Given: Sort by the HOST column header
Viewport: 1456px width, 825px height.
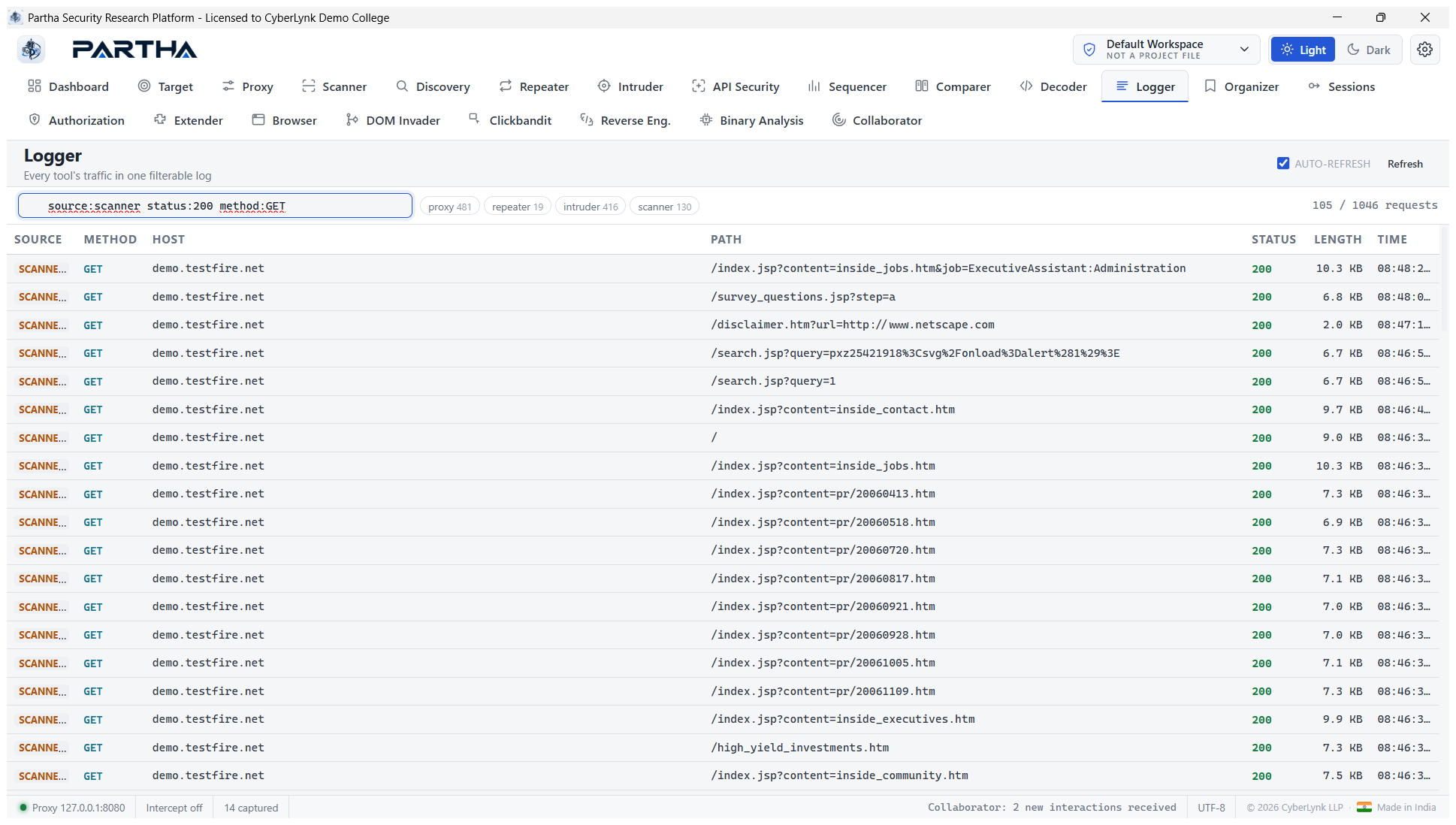Looking at the screenshot, I should (x=168, y=240).
